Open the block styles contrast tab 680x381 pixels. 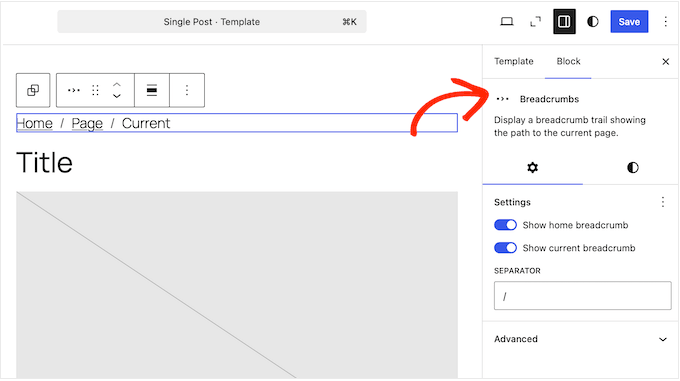[x=633, y=168]
